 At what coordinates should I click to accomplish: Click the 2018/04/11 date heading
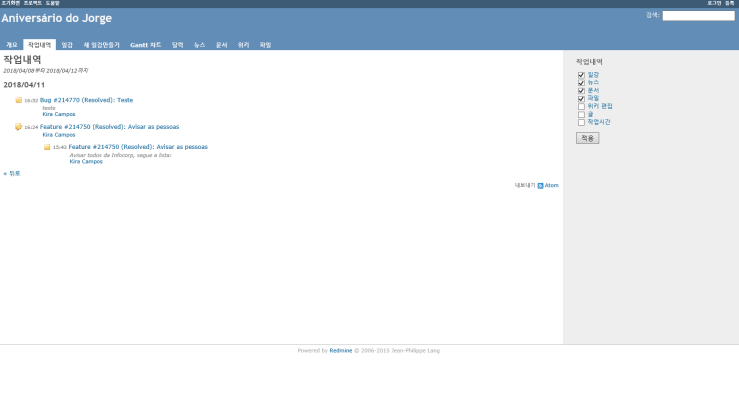pyautogui.click(x=24, y=85)
